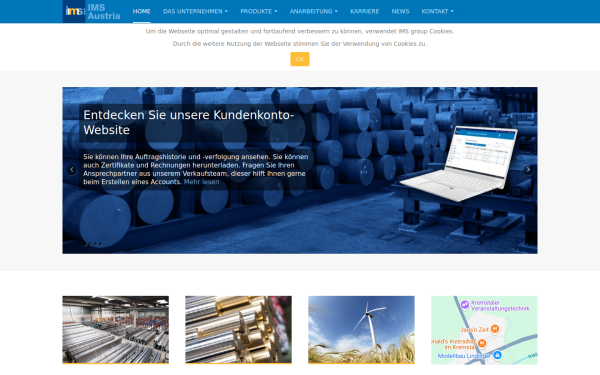Screen dimensions: 600x375
Task: Expand the ANARBEITUNG dropdown menu
Action: (314, 11)
